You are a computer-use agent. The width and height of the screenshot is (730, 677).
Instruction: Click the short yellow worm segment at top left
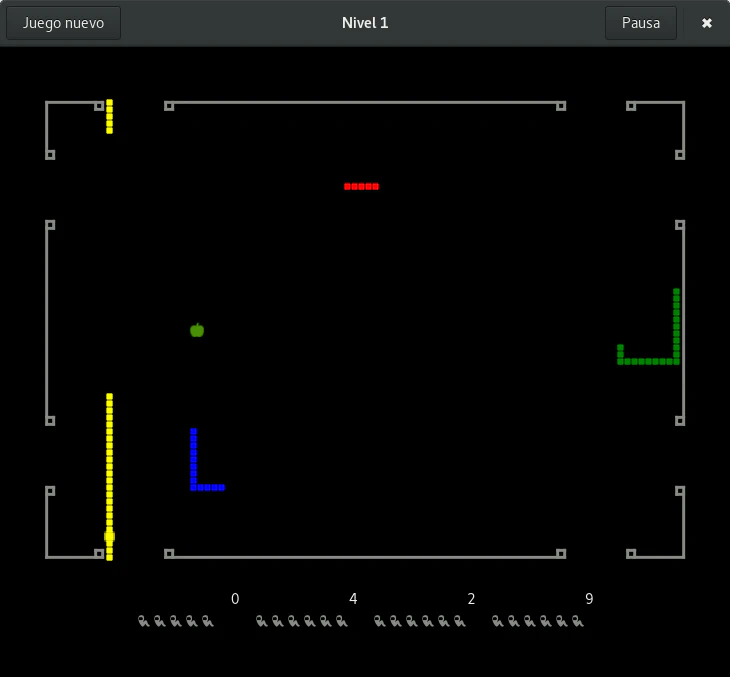pos(109,116)
